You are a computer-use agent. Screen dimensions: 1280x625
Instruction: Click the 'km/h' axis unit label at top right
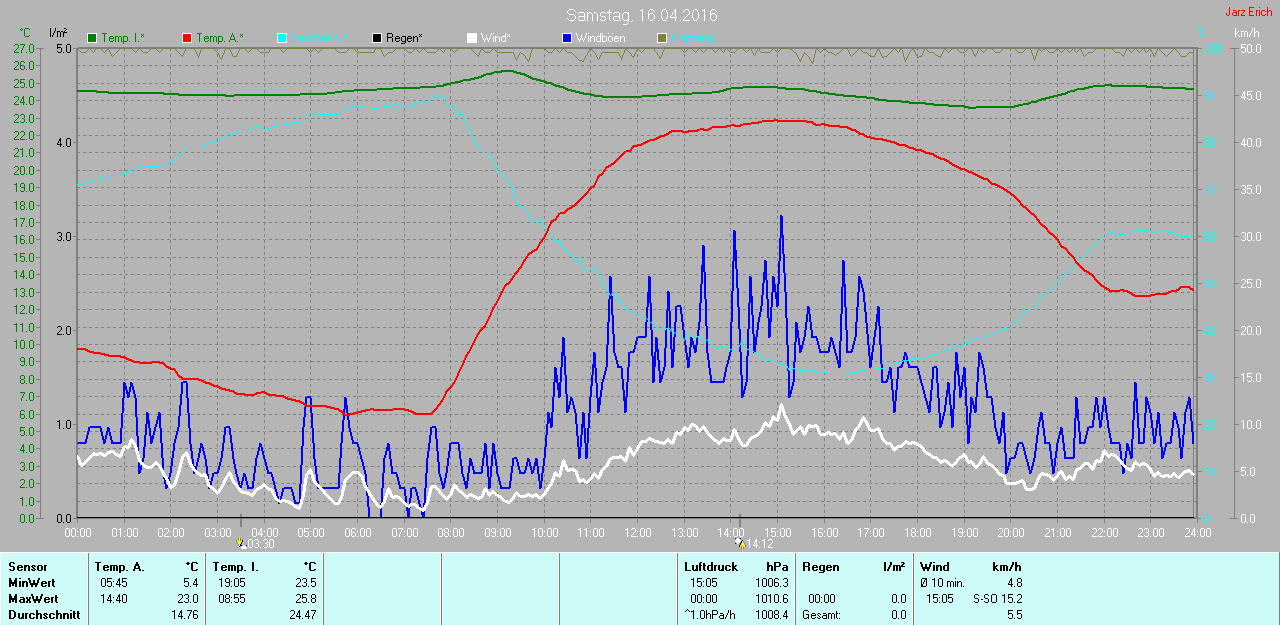[x=1247, y=33]
